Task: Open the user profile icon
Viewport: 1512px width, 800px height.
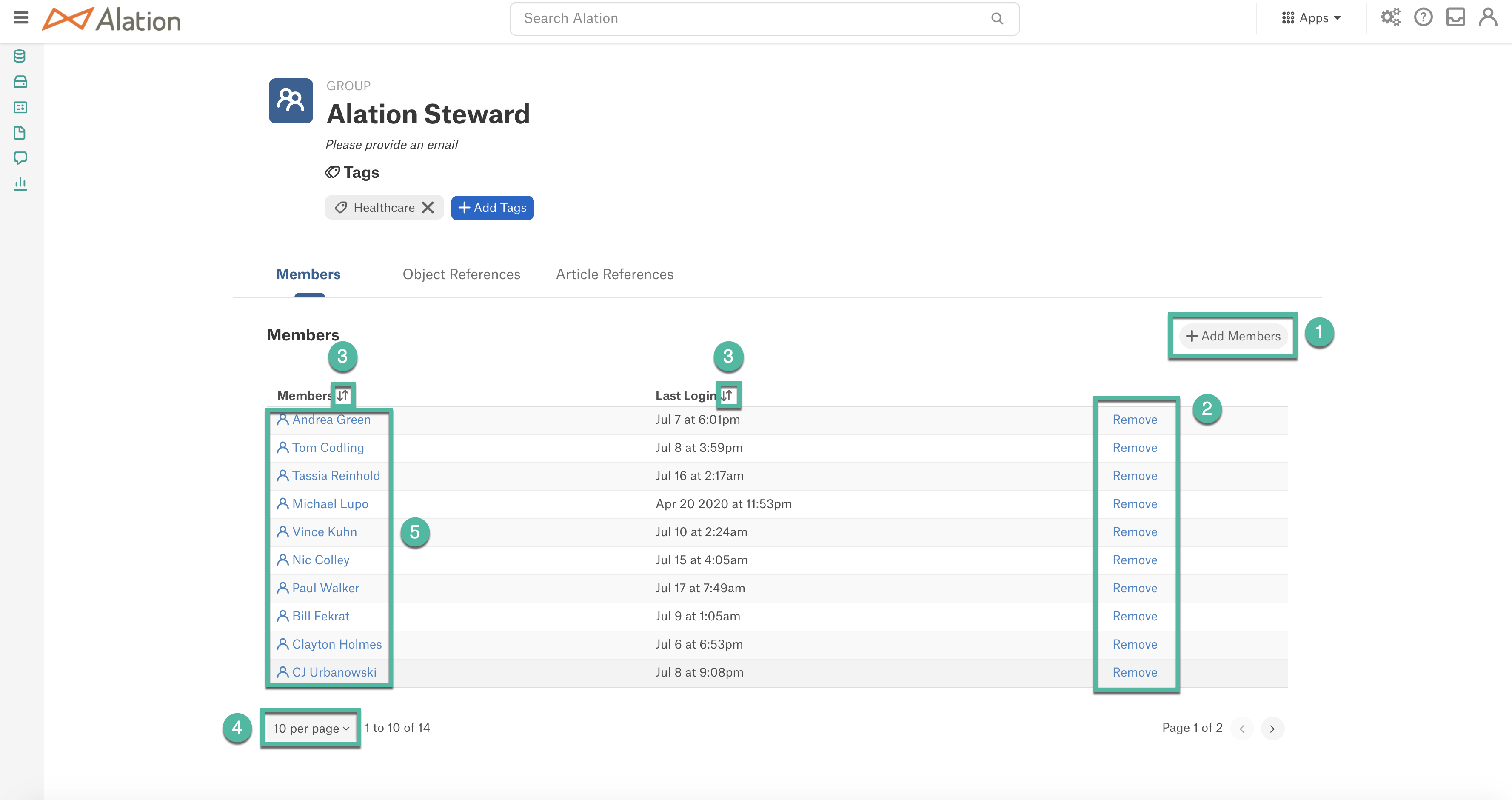Action: point(1488,17)
